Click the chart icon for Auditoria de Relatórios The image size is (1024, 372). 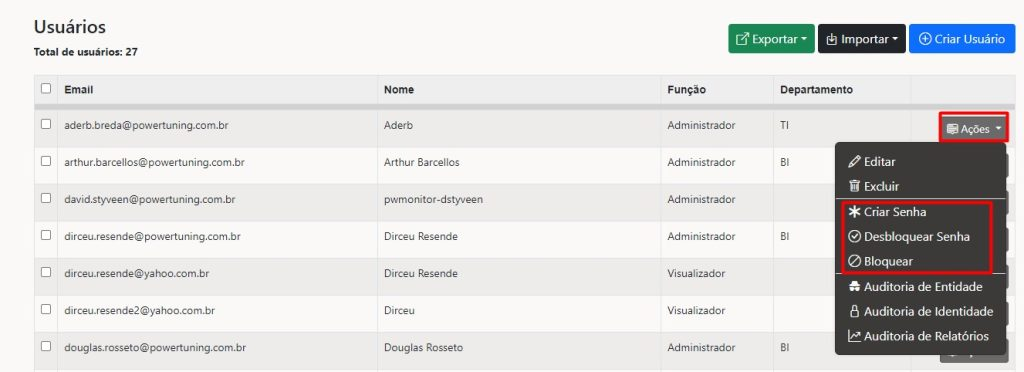854,336
